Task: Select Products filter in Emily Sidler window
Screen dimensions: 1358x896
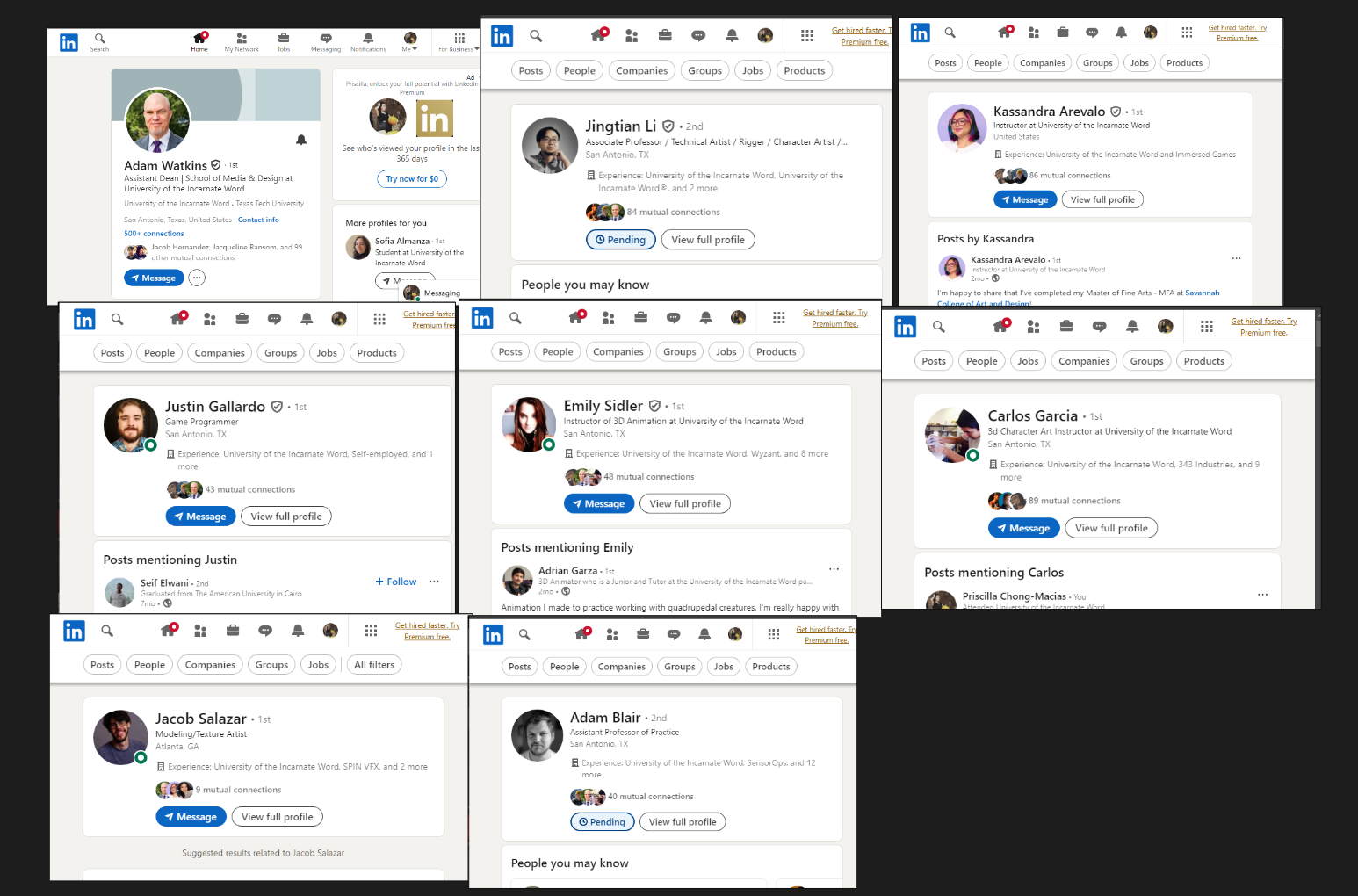Action: 777,351
